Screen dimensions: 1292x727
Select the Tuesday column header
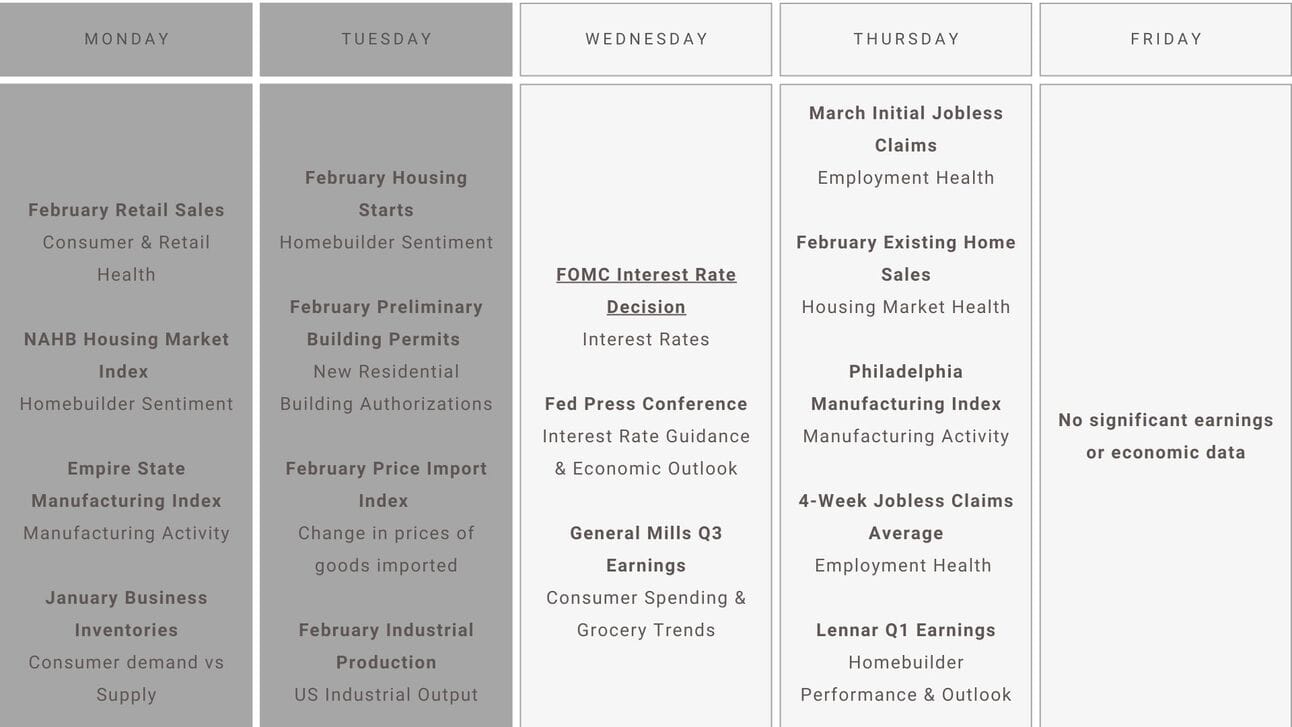(386, 39)
